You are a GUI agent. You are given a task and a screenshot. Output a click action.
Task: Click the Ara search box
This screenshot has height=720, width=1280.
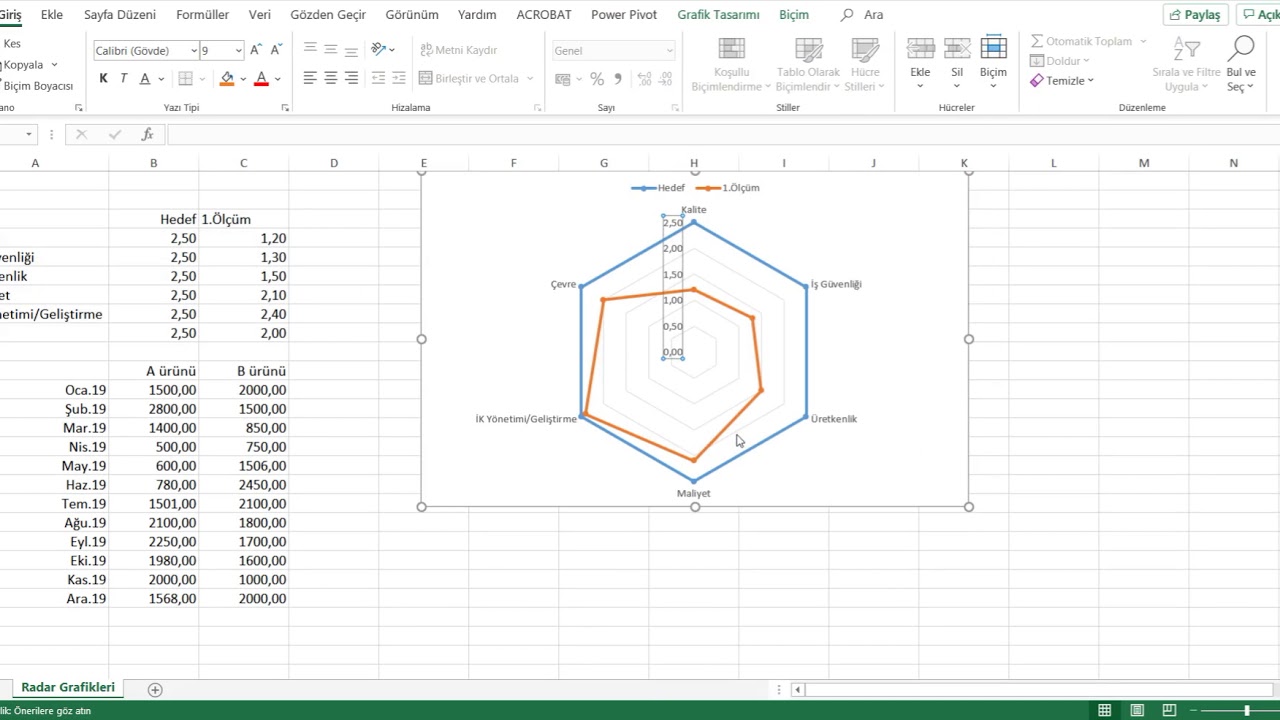863,15
